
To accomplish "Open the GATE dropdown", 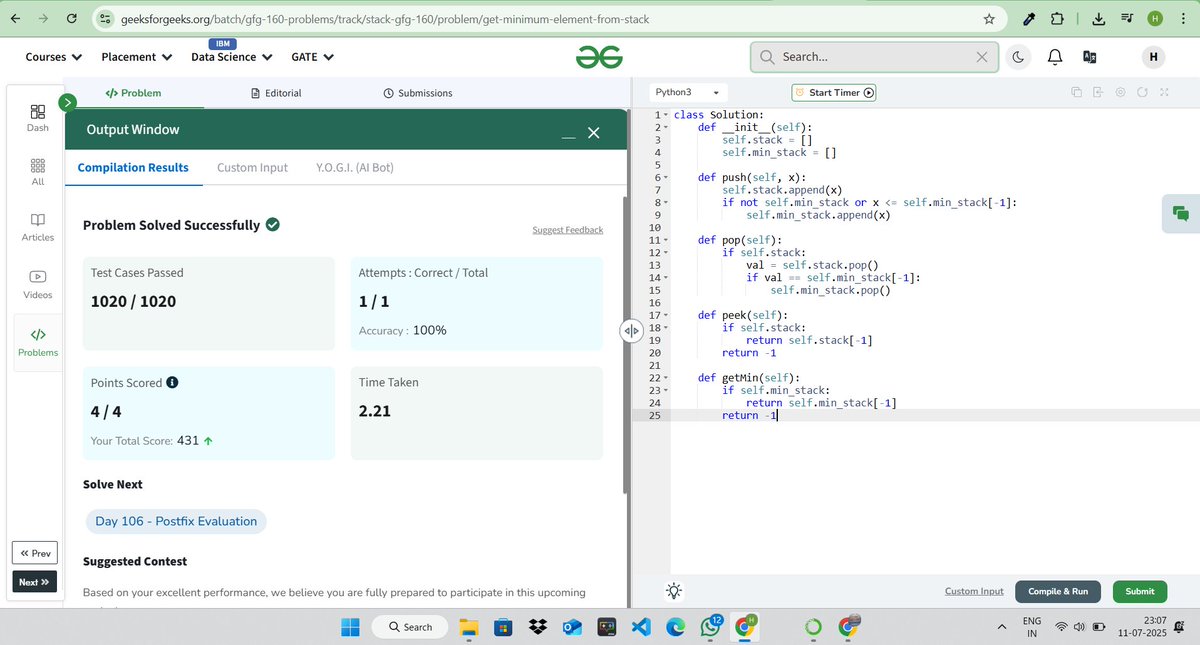I will click(x=311, y=57).
